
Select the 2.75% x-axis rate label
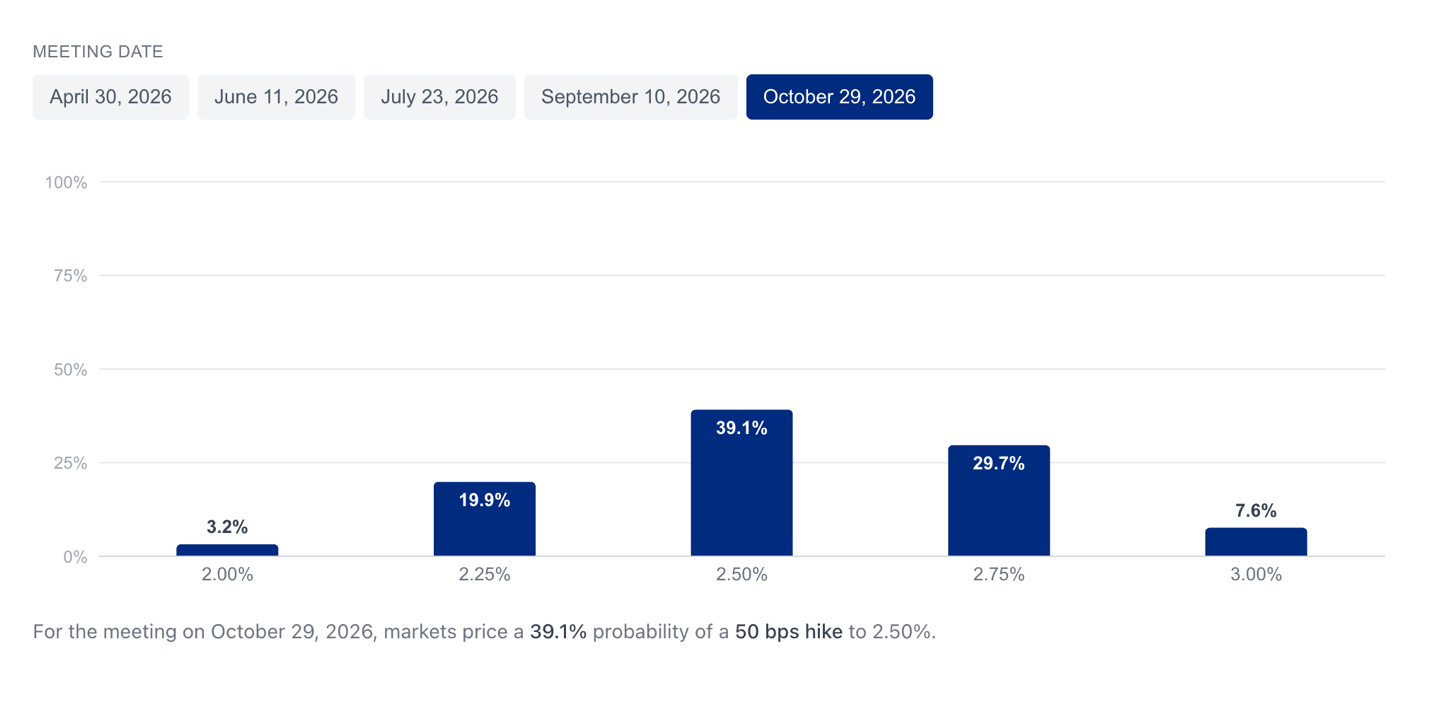click(998, 575)
